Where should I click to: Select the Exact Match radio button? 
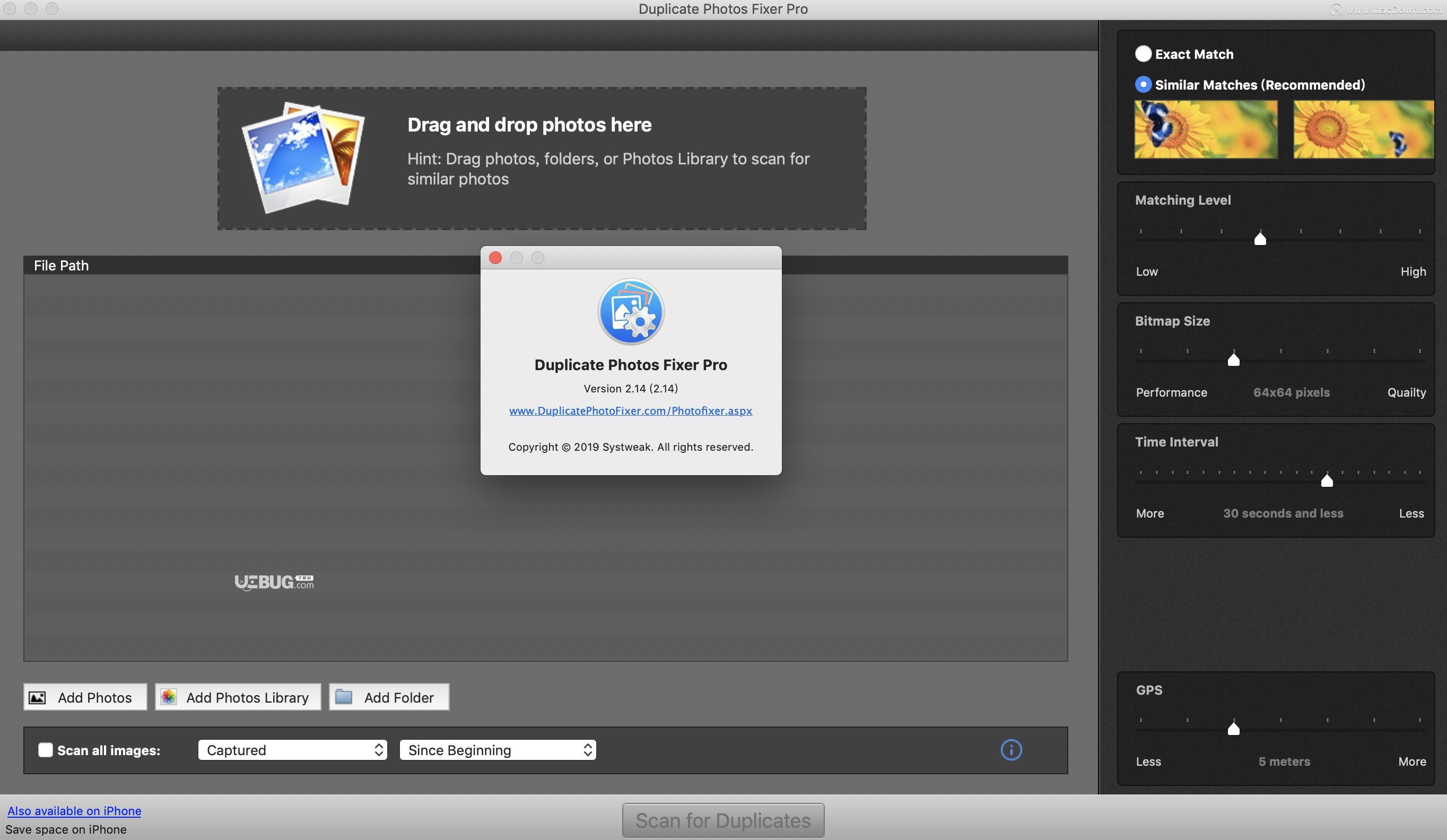click(x=1143, y=54)
